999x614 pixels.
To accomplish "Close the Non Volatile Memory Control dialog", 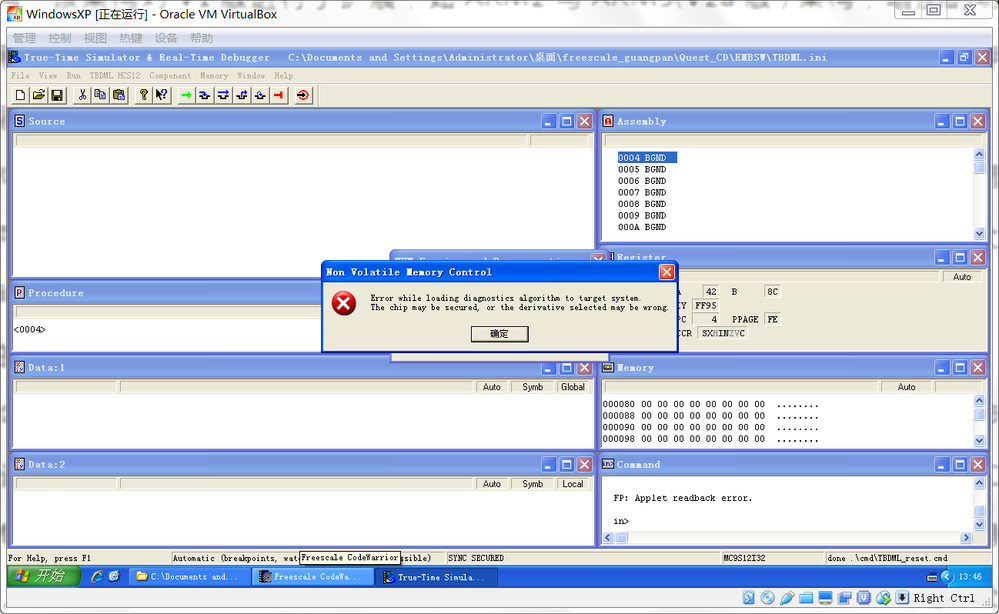I will [666, 272].
